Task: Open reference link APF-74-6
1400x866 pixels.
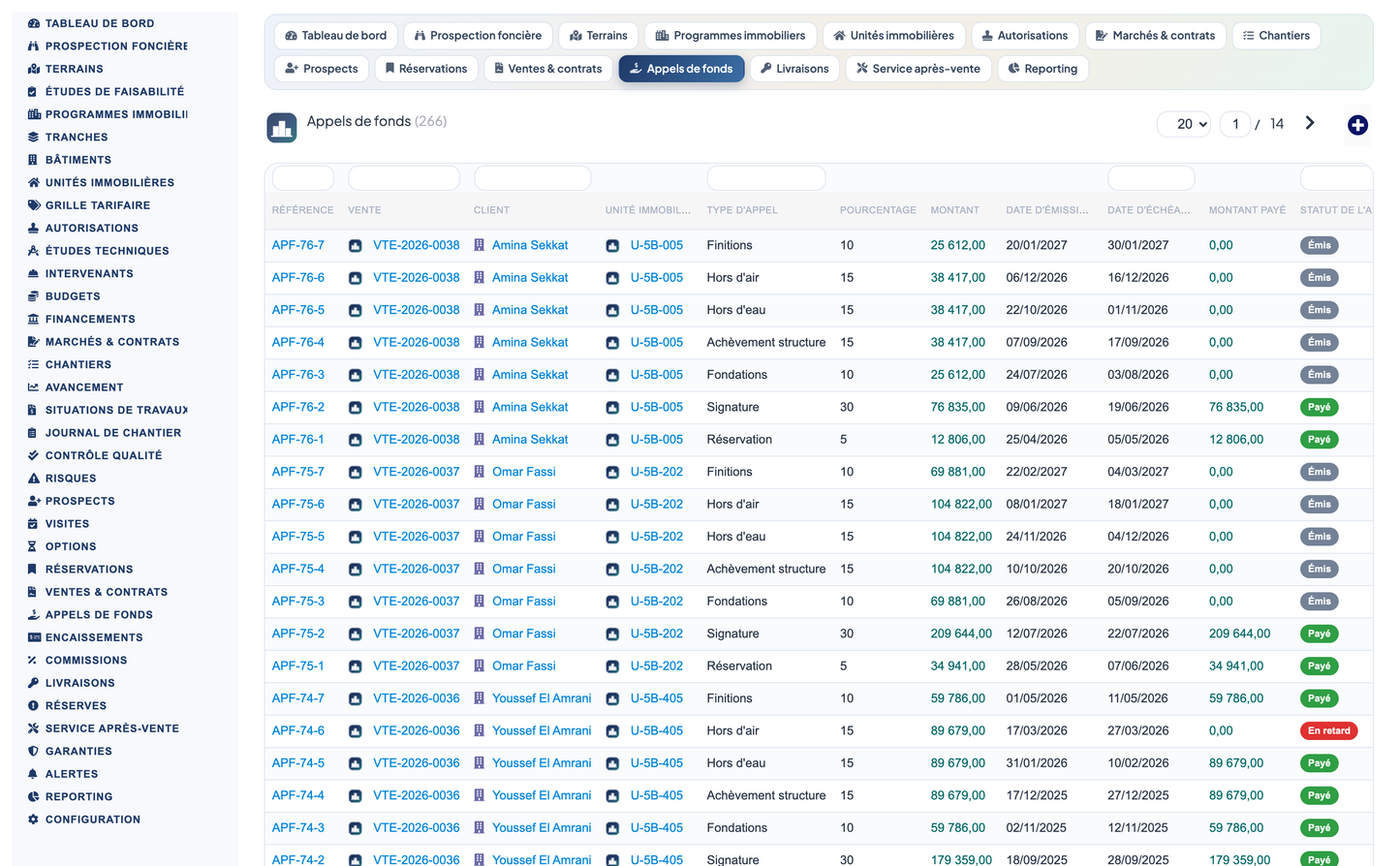Action: [x=298, y=731]
